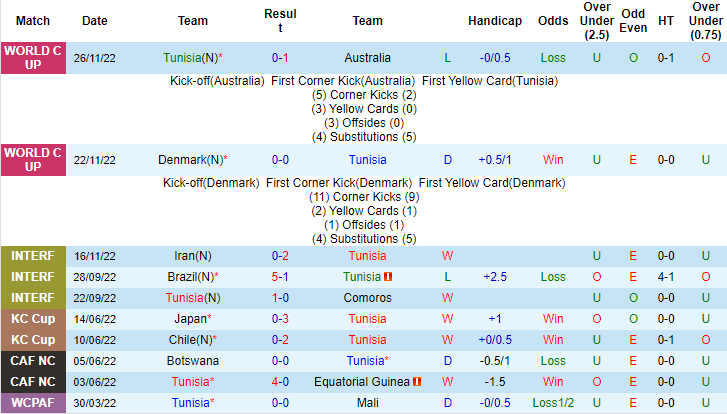Click the Handicap column header
Image resolution: width=727 pixels, height=414 pixels.
(x=495, y=21)
